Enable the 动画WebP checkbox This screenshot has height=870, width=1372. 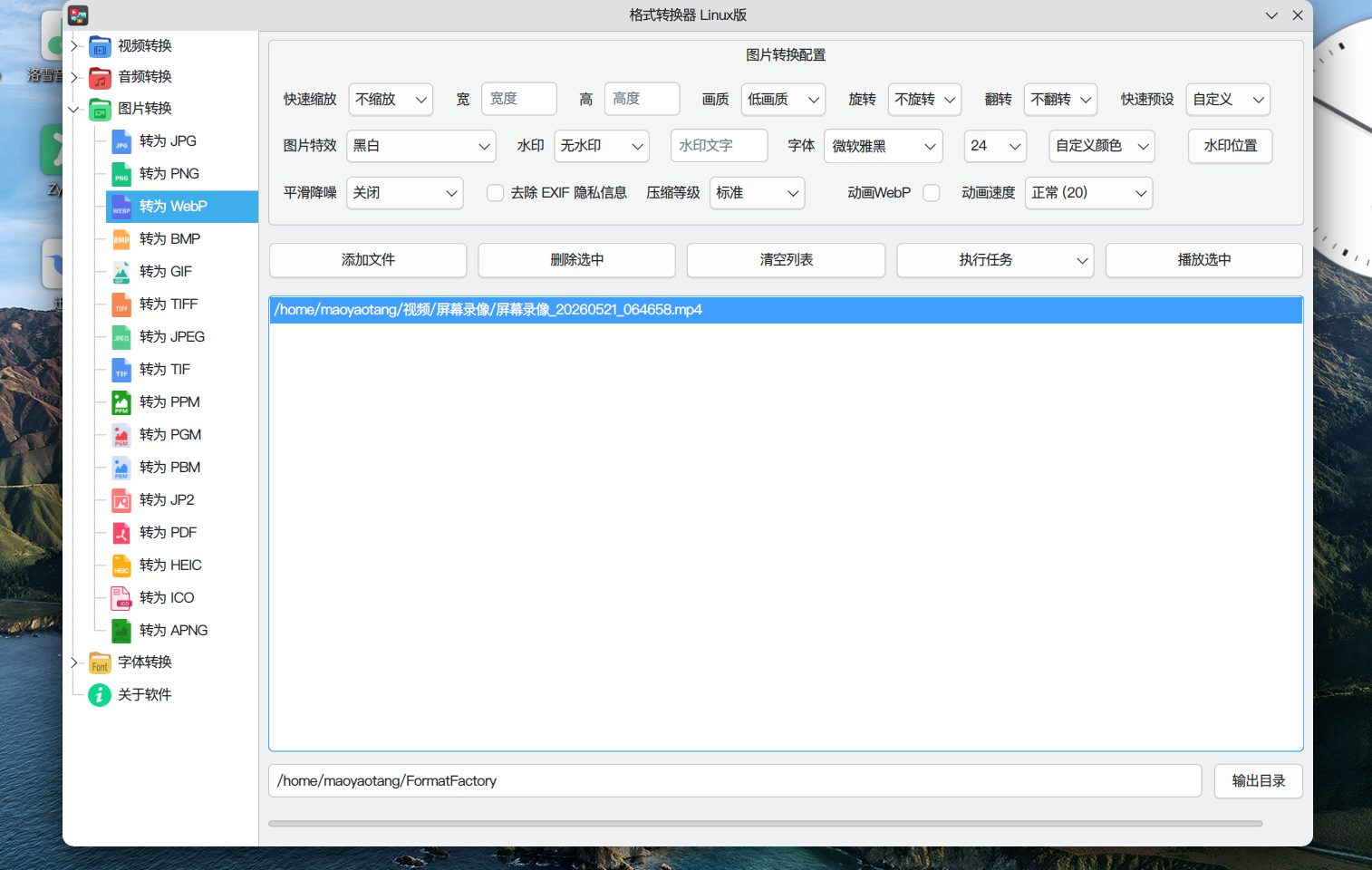[x=932, y=193]
